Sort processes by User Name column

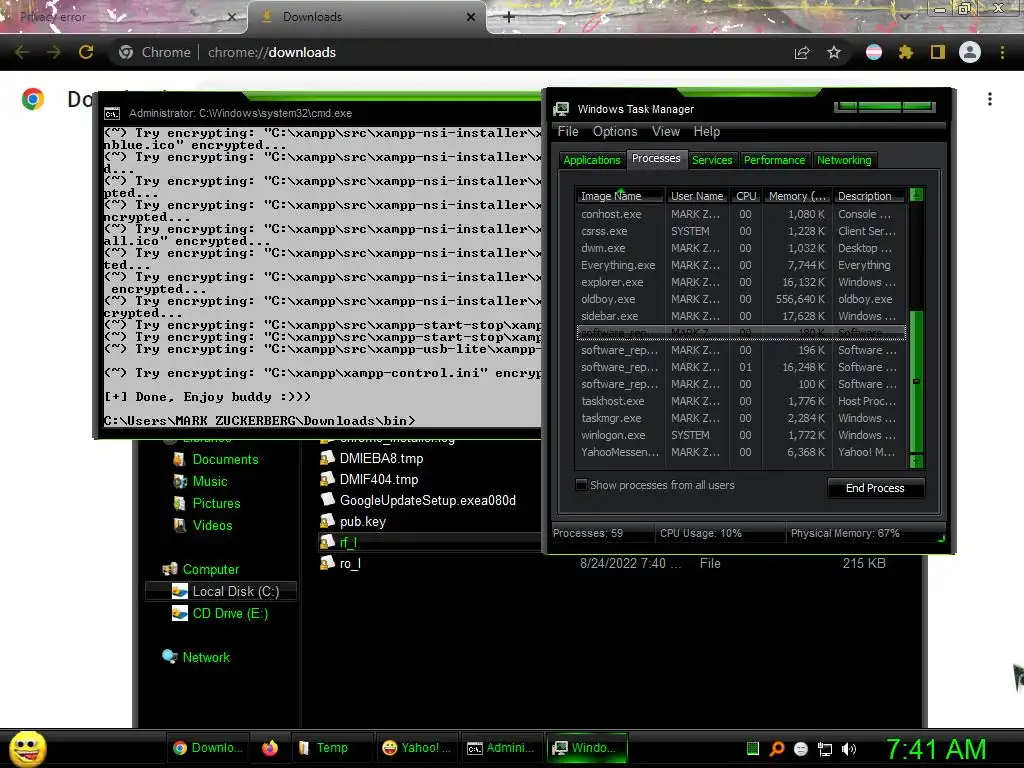[x=697, y=196]
